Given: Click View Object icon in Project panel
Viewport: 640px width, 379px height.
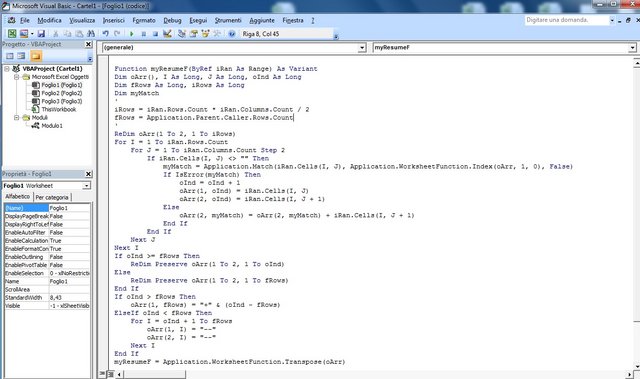Looking at the screenshot, I should coord(21,56).
